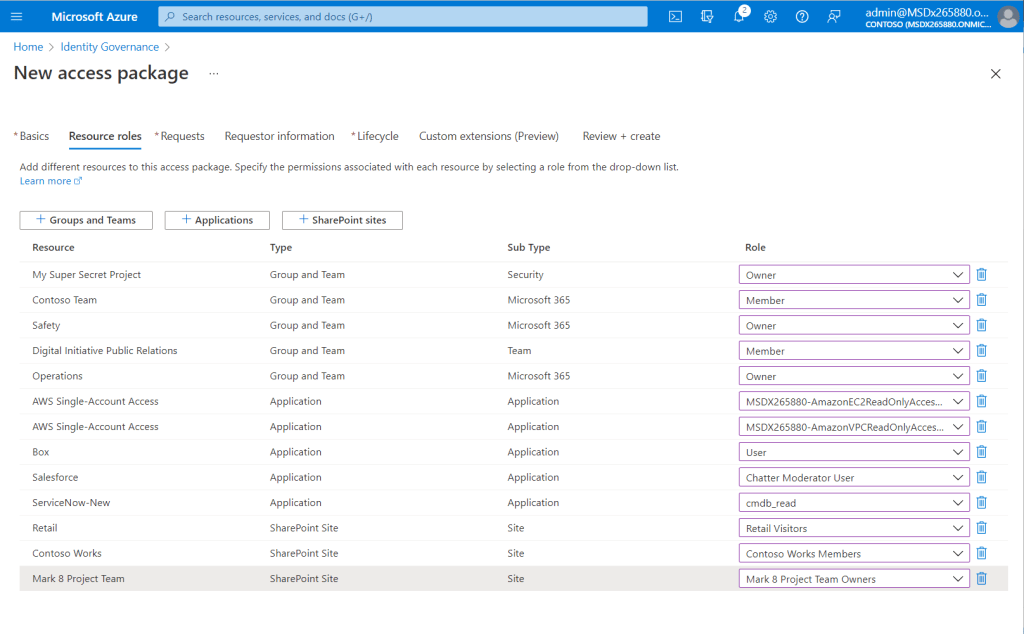Image resolution: width=1024 pixels, height=634 pixels.
Task: Open the ellipsis next to New access package
Action: pyautogui.click(x=214, y=74)
